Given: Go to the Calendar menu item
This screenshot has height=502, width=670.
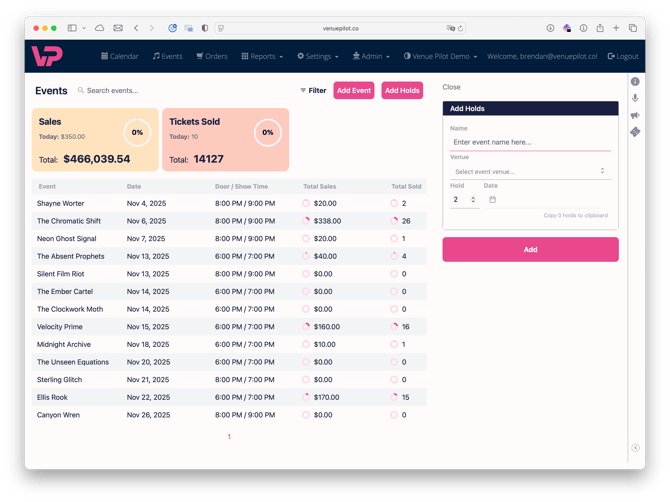Looking at the screenshot, I should pyautogui.click(x=120, y=56).
